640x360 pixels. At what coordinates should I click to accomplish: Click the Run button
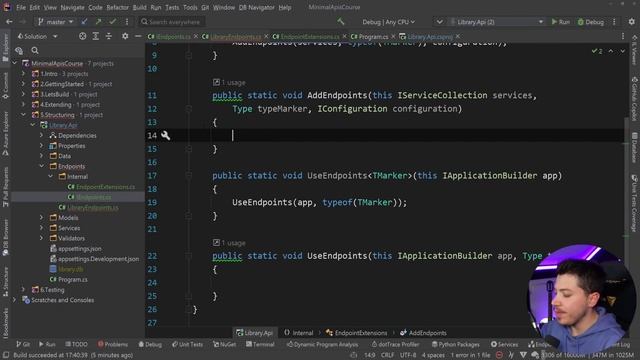tap(561, 22)
